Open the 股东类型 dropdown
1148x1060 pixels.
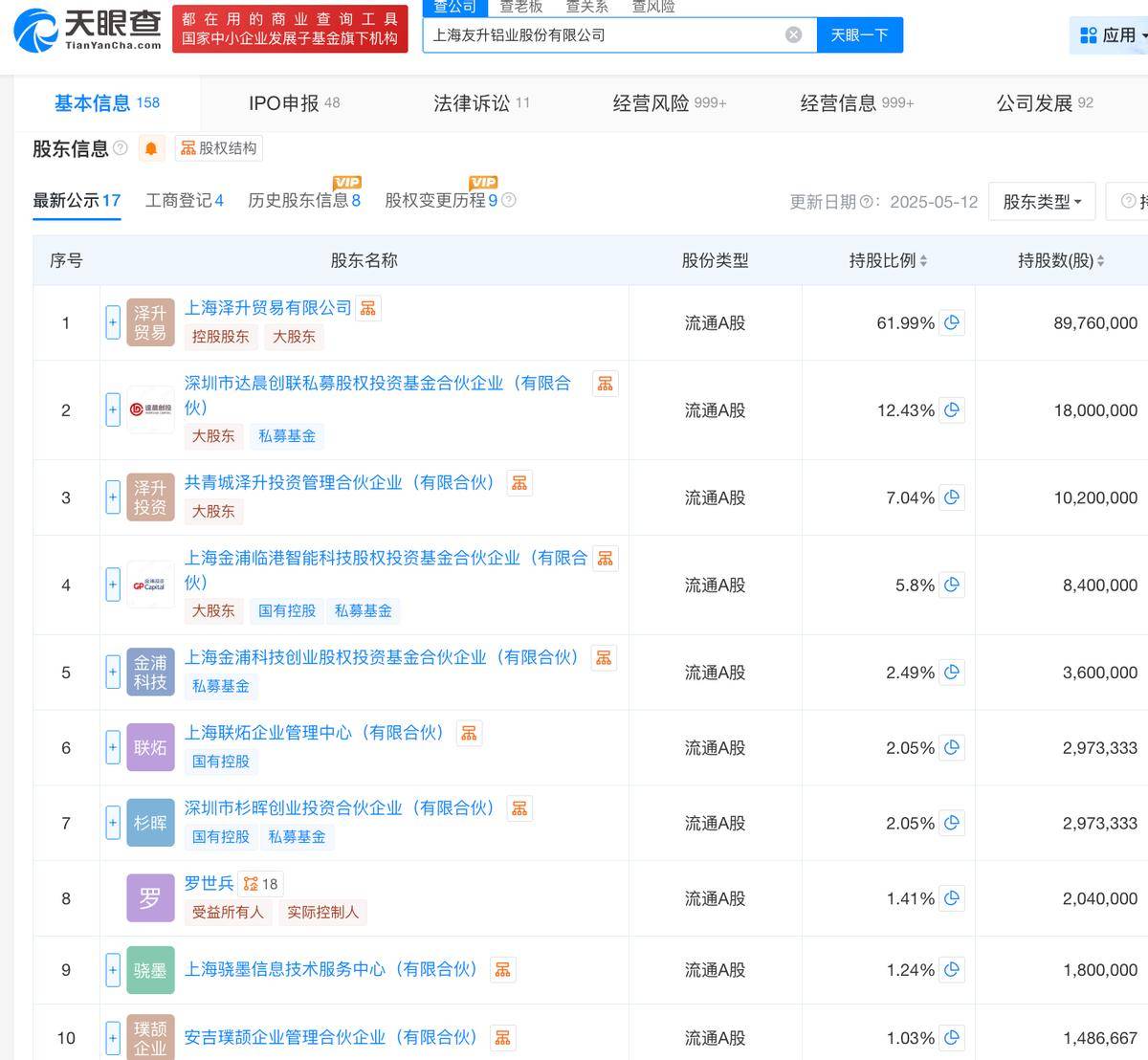[1041, 201]
